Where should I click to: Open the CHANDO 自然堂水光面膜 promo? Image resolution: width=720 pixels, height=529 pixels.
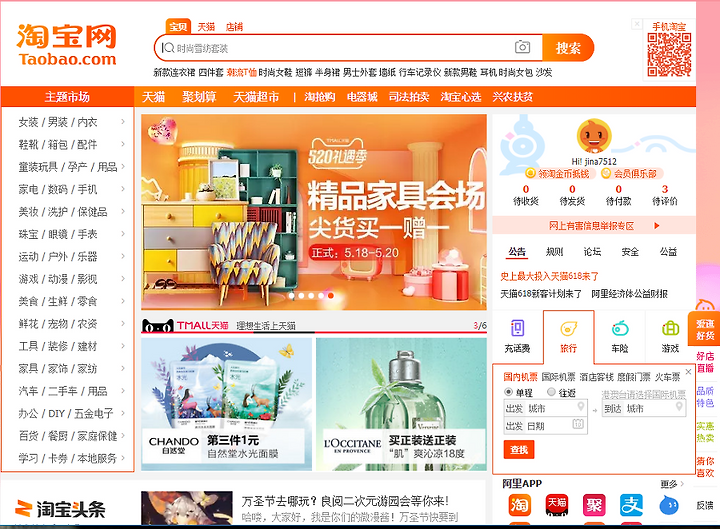click(x=226, y=404)
